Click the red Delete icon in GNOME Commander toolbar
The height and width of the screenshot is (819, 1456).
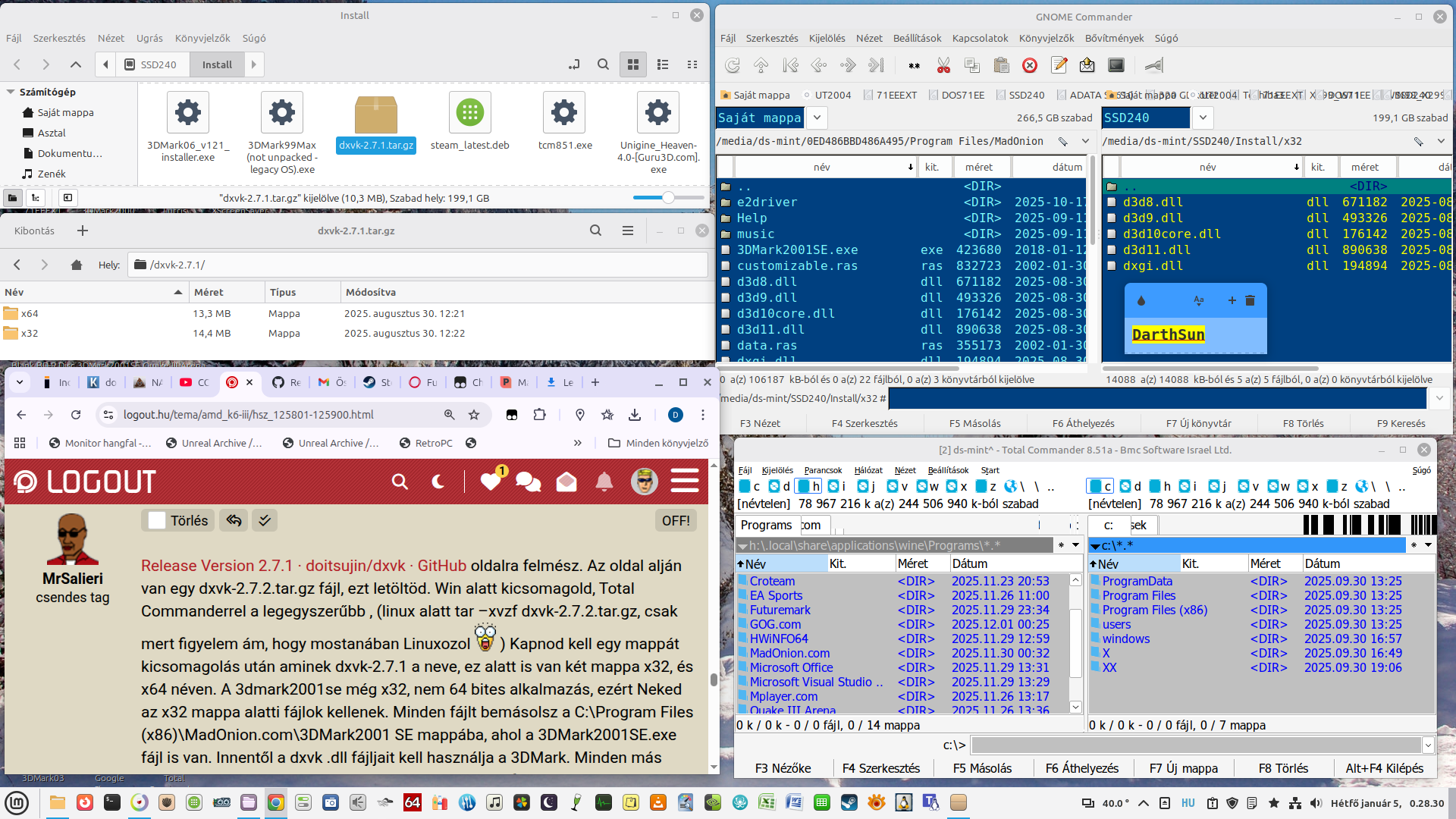tap(1030, 65)
